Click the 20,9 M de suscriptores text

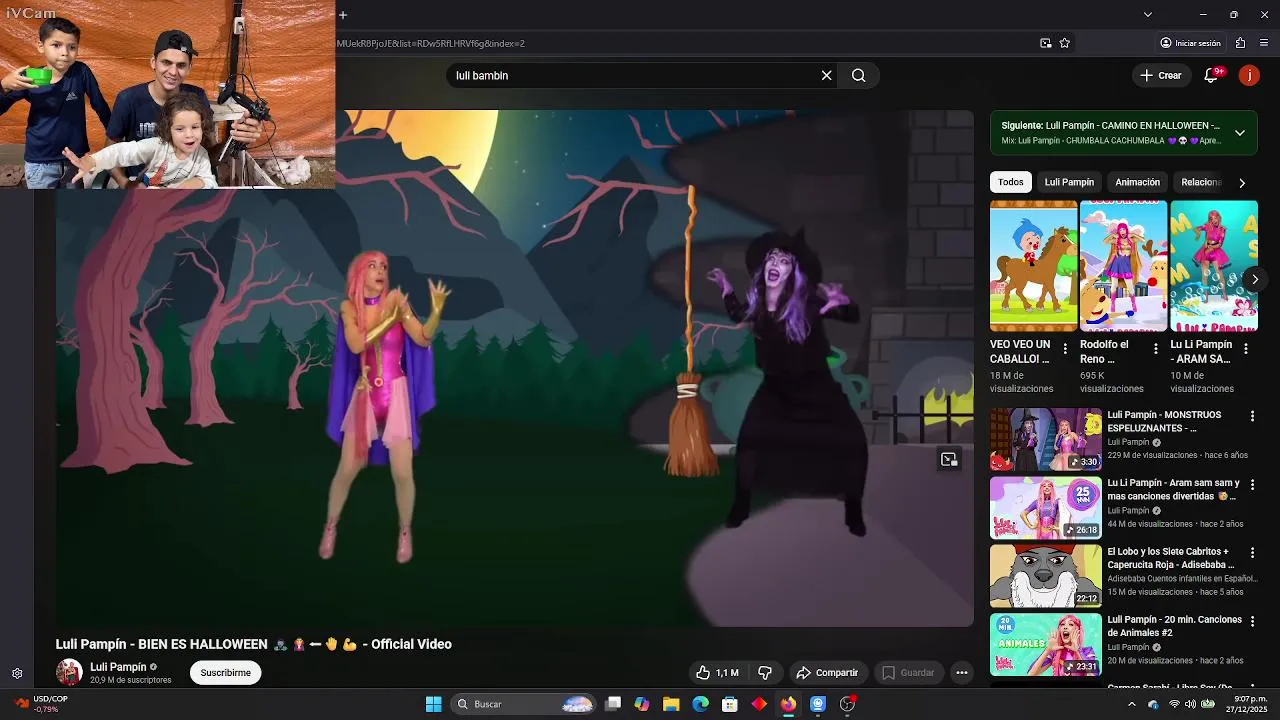(x=131, y=680)
